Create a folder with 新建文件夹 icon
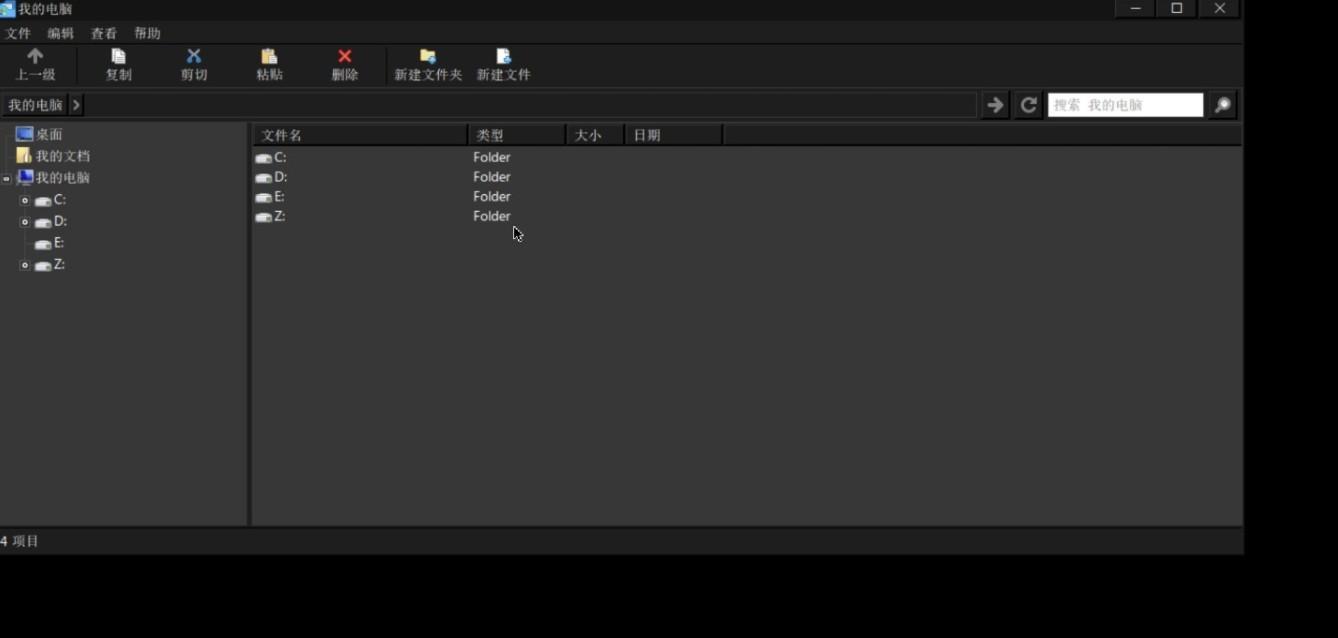Viewport: 1338px width, 638px height. 428,57
